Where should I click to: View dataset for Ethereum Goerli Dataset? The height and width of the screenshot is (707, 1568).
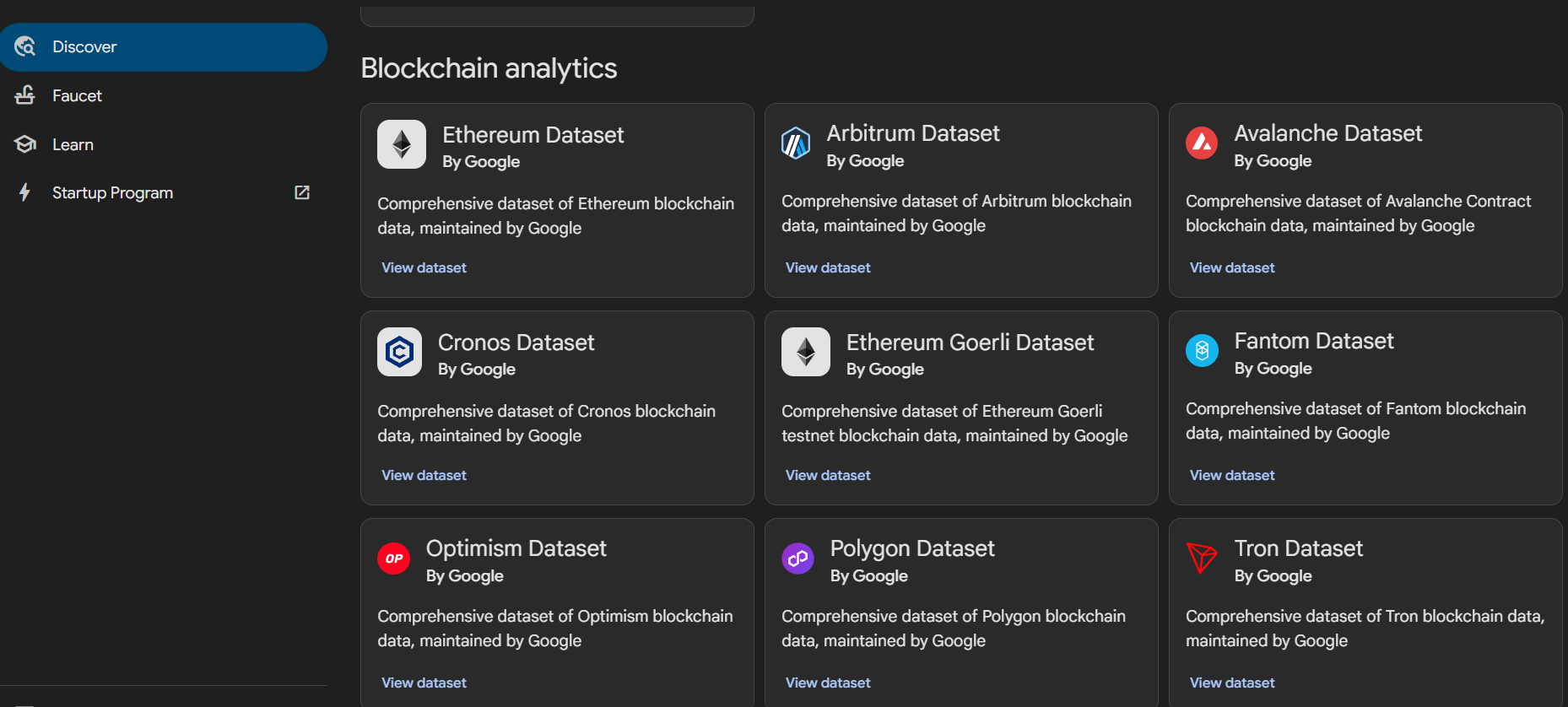point(828,475)
